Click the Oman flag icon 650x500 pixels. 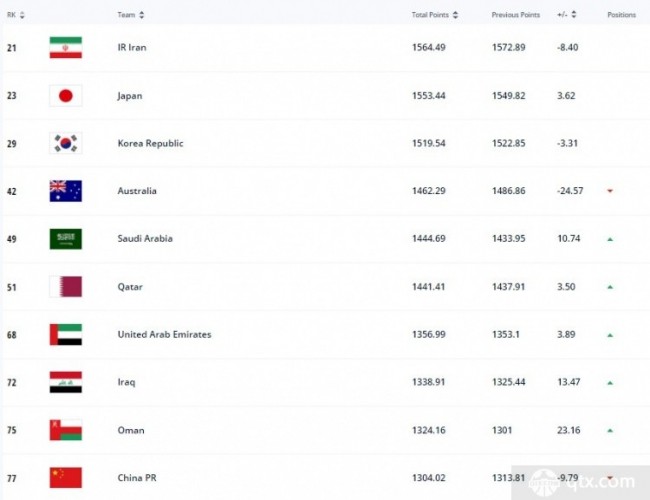pos(66,430)
